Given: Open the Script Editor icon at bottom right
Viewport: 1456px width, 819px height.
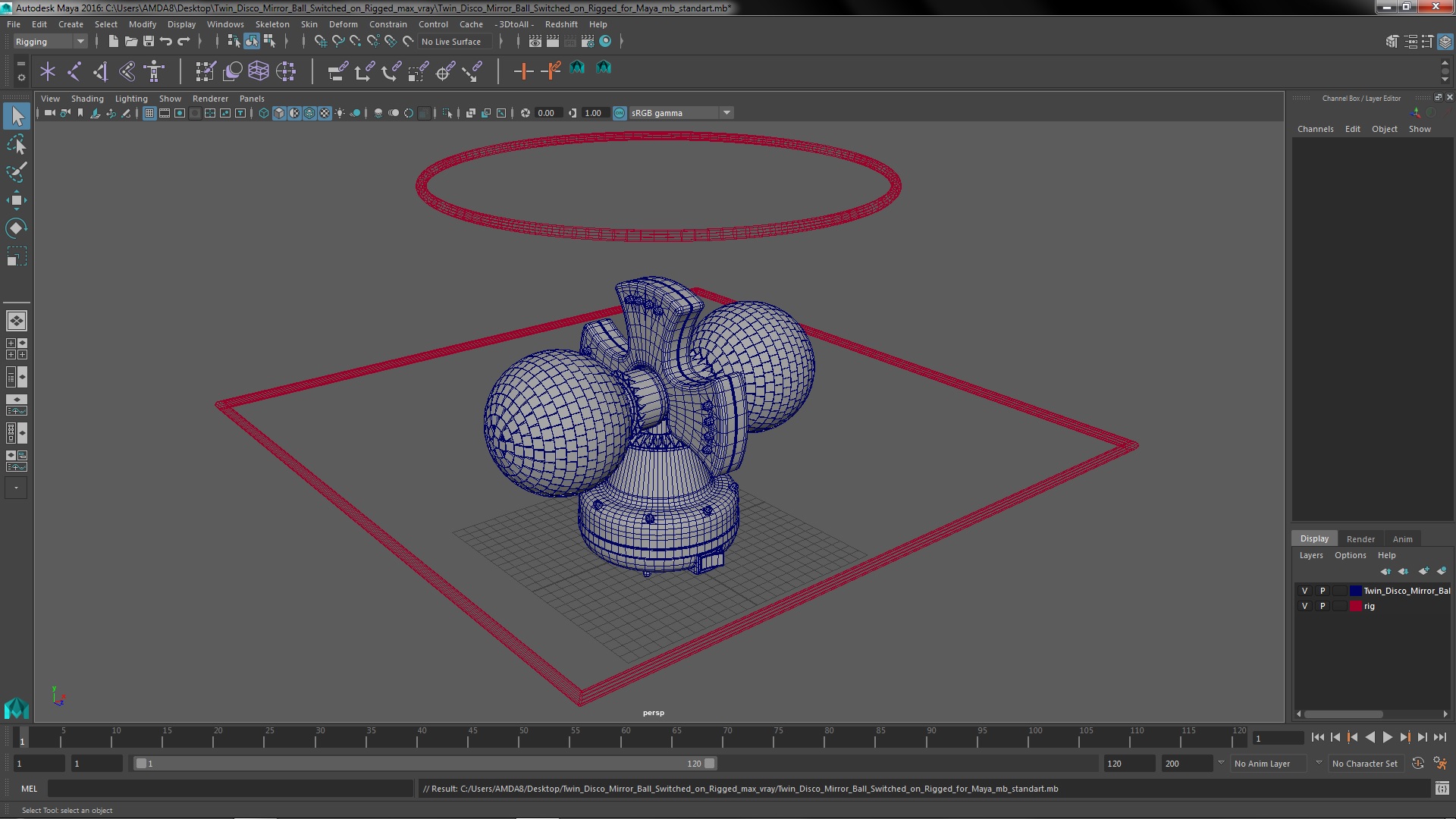Looking at the screenshot, I should [x=1442, y=789].
